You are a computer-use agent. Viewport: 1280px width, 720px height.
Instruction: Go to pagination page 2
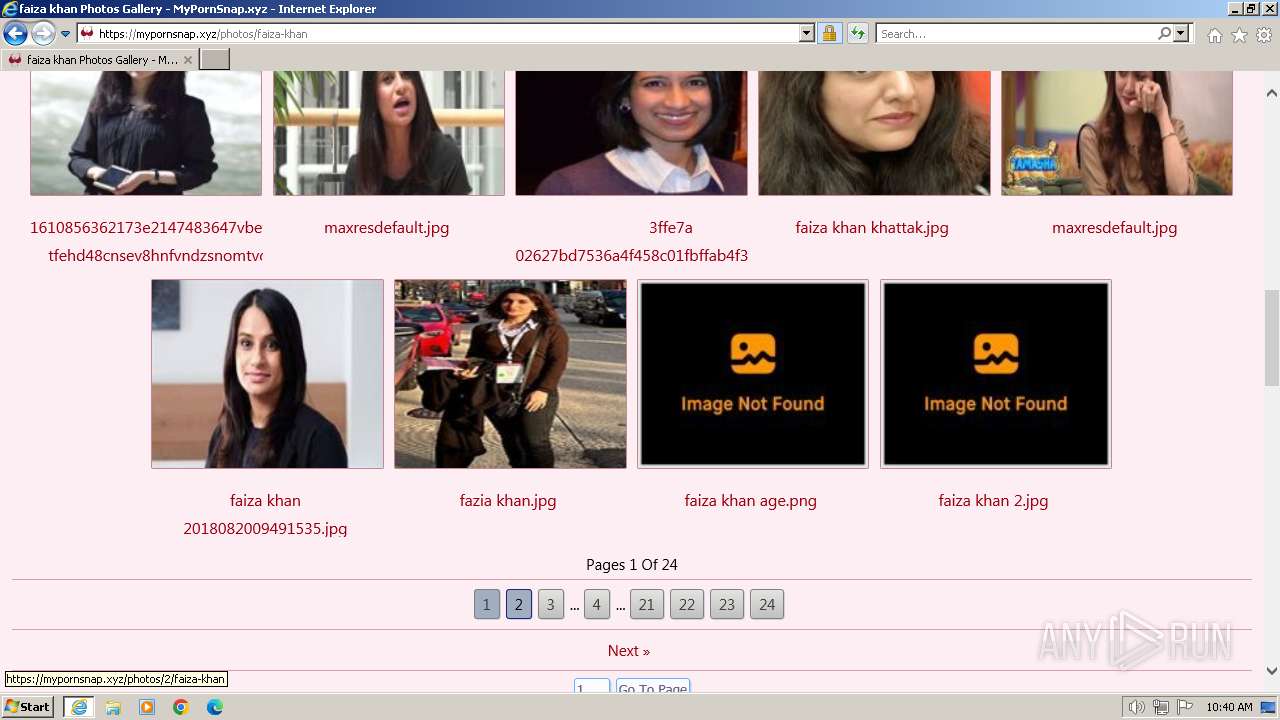pos(518,604)
